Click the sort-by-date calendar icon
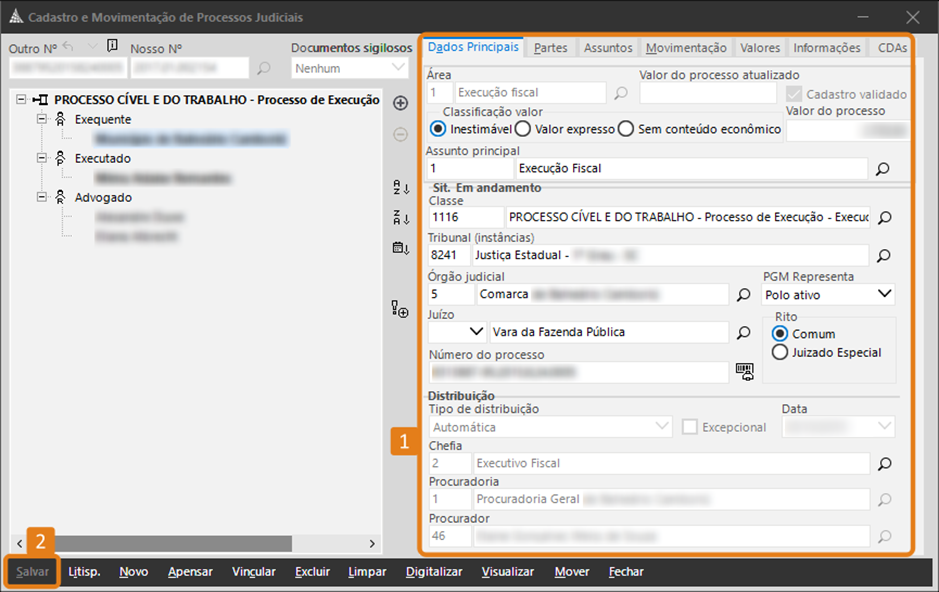This screenshot has width=939, height=592. pyautogui.click(x=400, y=247)
